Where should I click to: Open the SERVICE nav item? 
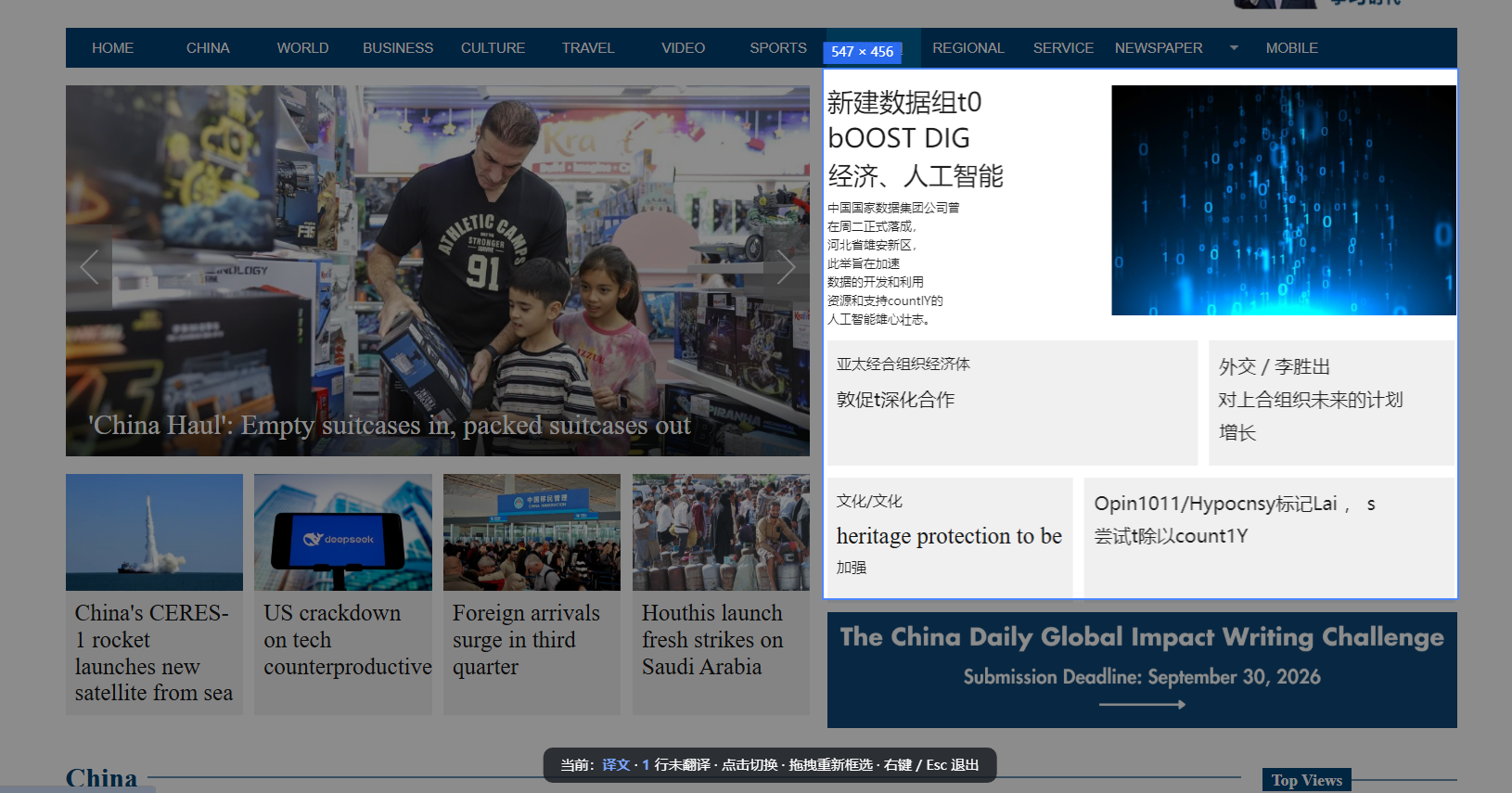pyautogui.click(x=1063, y=48)
